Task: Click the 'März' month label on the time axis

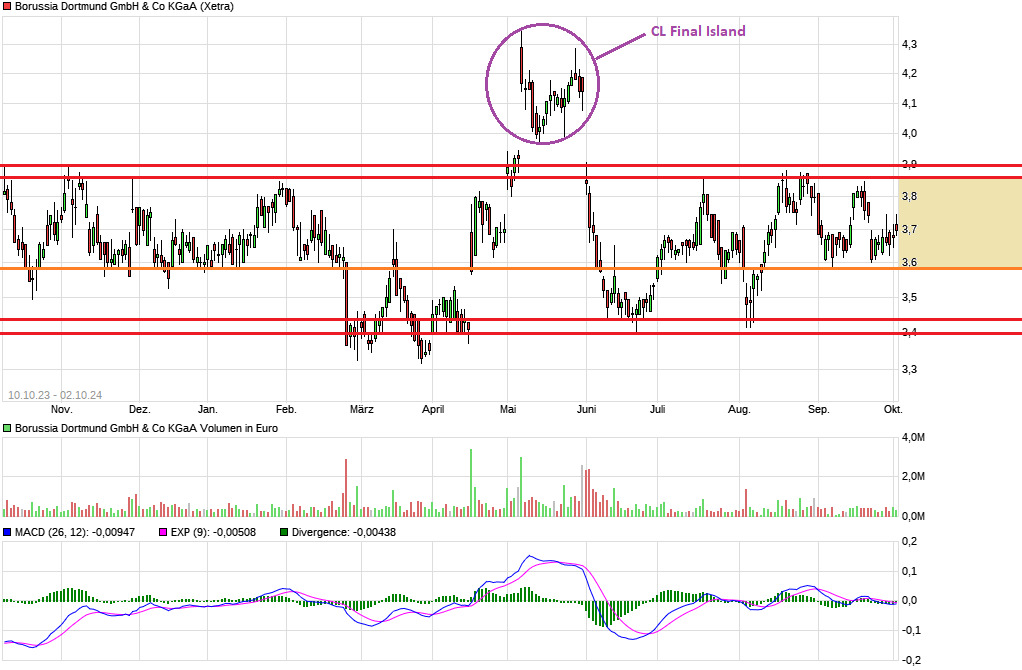Action: pyautogui.click(x=362, y=409)
